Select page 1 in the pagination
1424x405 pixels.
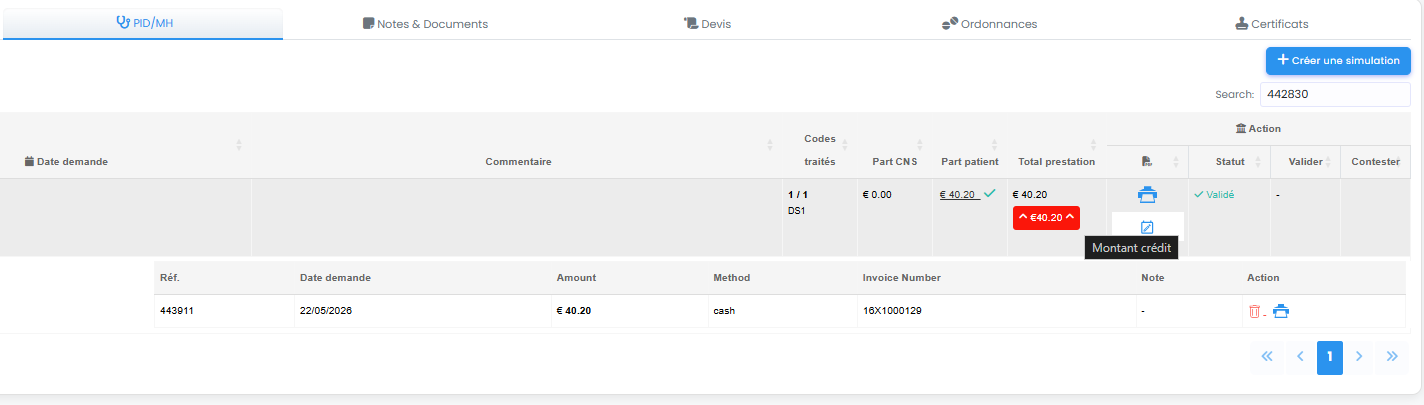coord(1330,357)
